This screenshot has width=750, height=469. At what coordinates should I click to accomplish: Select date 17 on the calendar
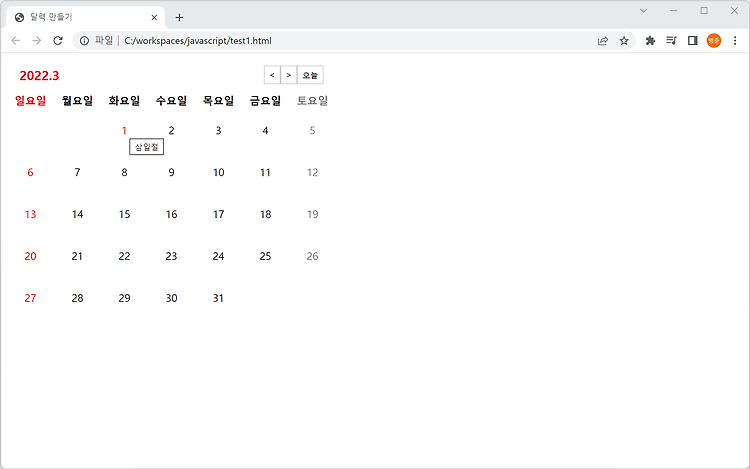pos(219,215)
